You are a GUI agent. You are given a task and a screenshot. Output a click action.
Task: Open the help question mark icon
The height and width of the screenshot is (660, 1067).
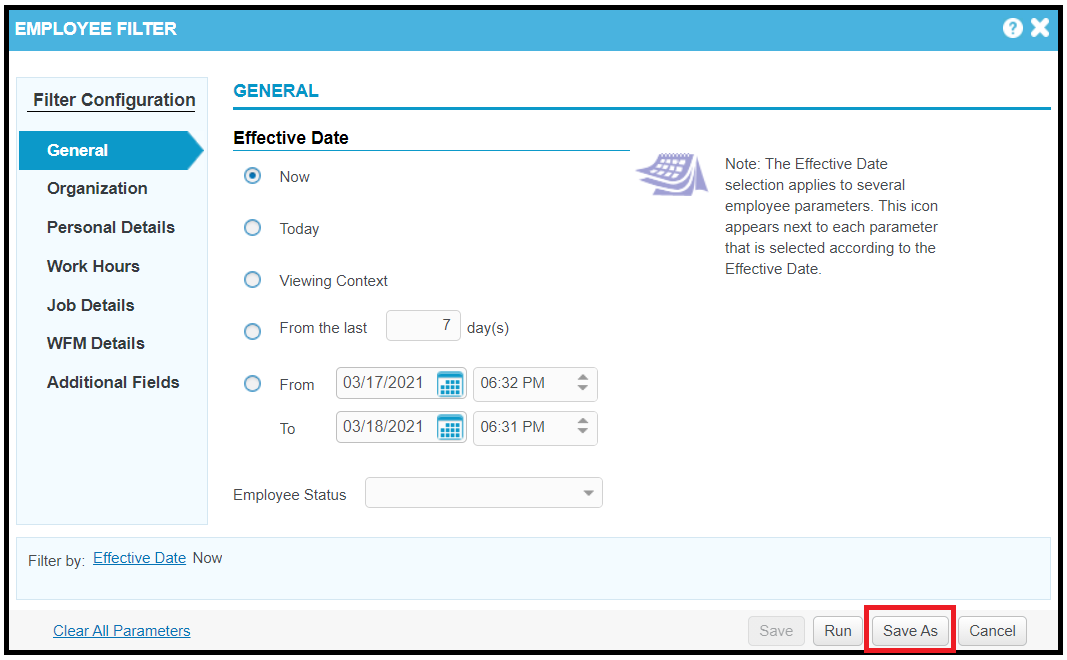(x=1012, y=28)
